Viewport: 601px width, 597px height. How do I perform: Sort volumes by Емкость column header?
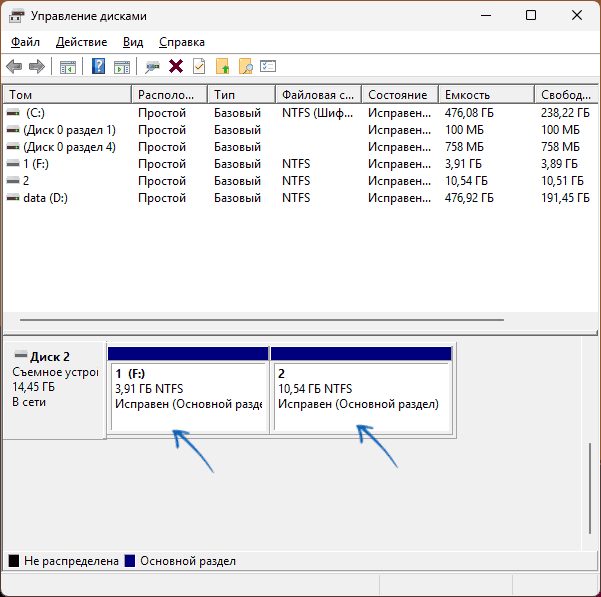[485, 95]
